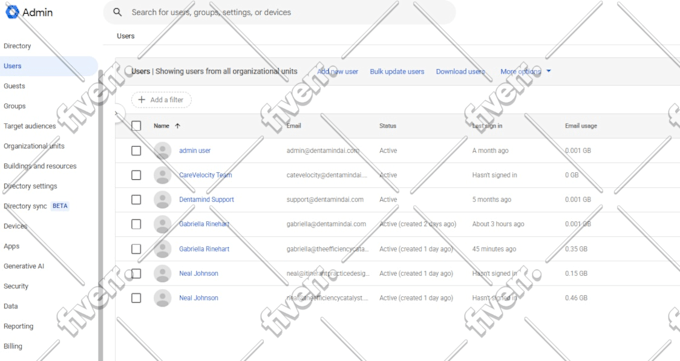Open Organizational units in the sidebar
Image resolution: width=680 pixels, height=361 pixels.
point(34,146)
